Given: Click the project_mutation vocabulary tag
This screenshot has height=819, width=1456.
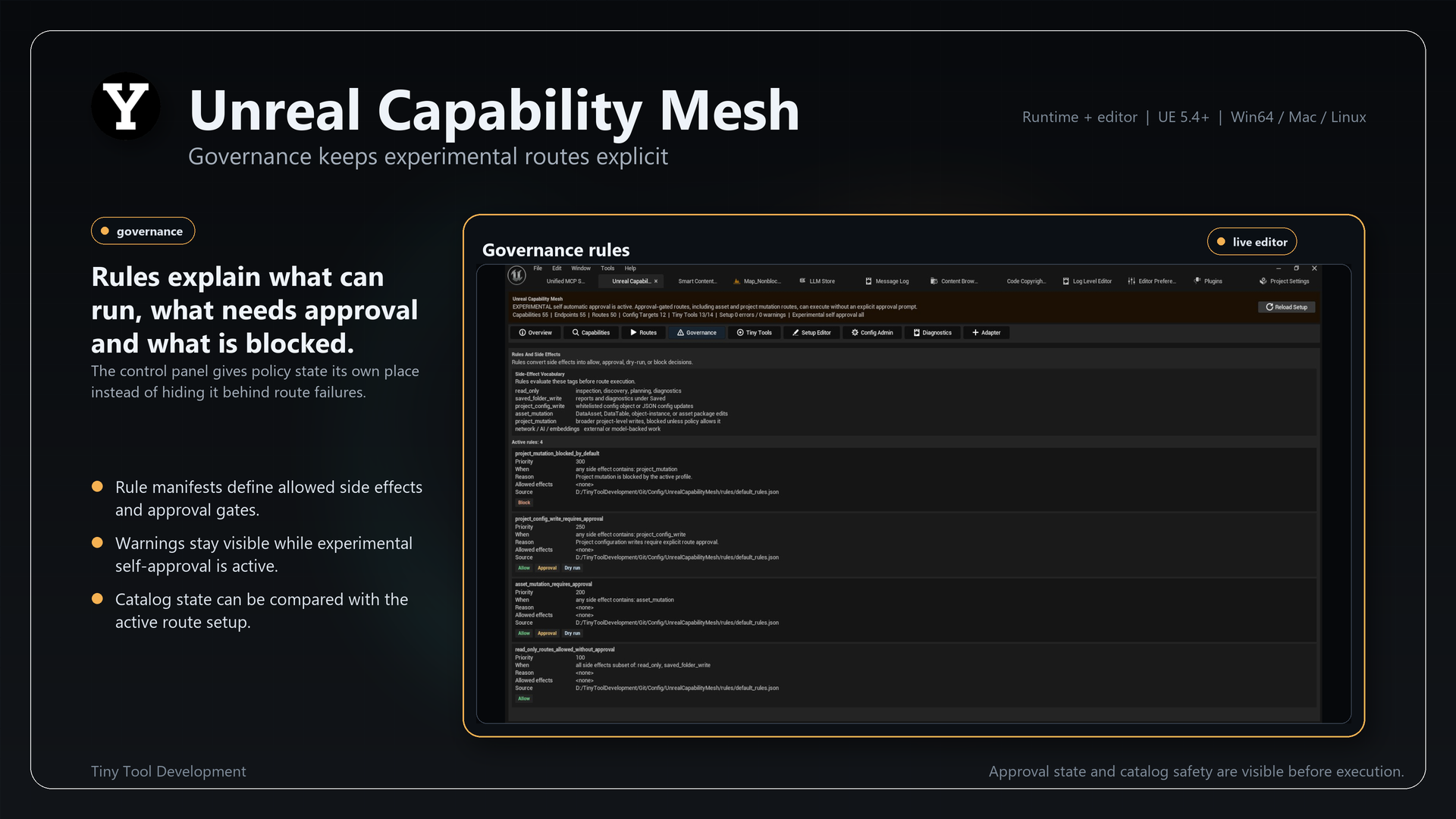Looking at the screenshot, I should [x=535, y=422].
